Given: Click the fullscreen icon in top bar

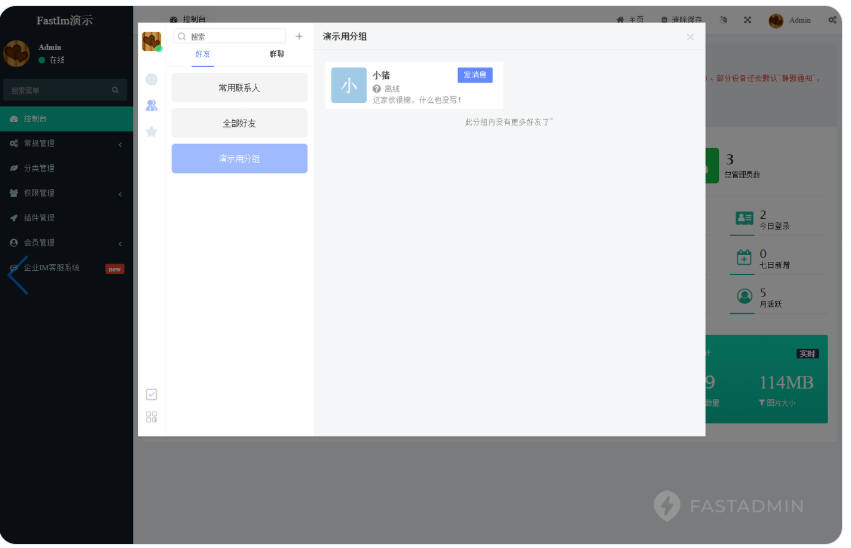Looking at the screenshot, I should 747,20.
